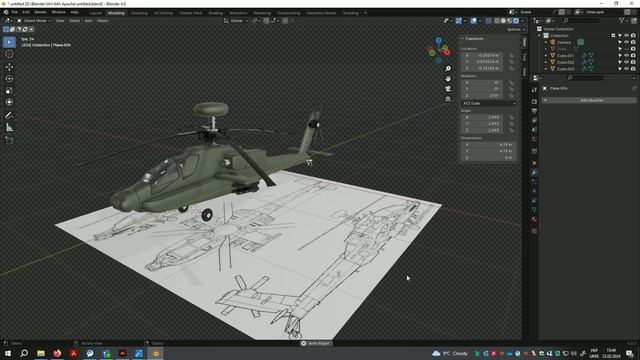640x360 pixels.
Task: Click the viewport zoom magnifier icon
Action: pos(448,69)
